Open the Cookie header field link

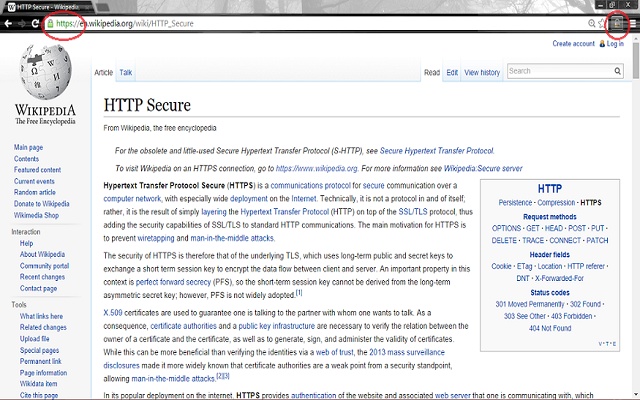coord(501,266)
